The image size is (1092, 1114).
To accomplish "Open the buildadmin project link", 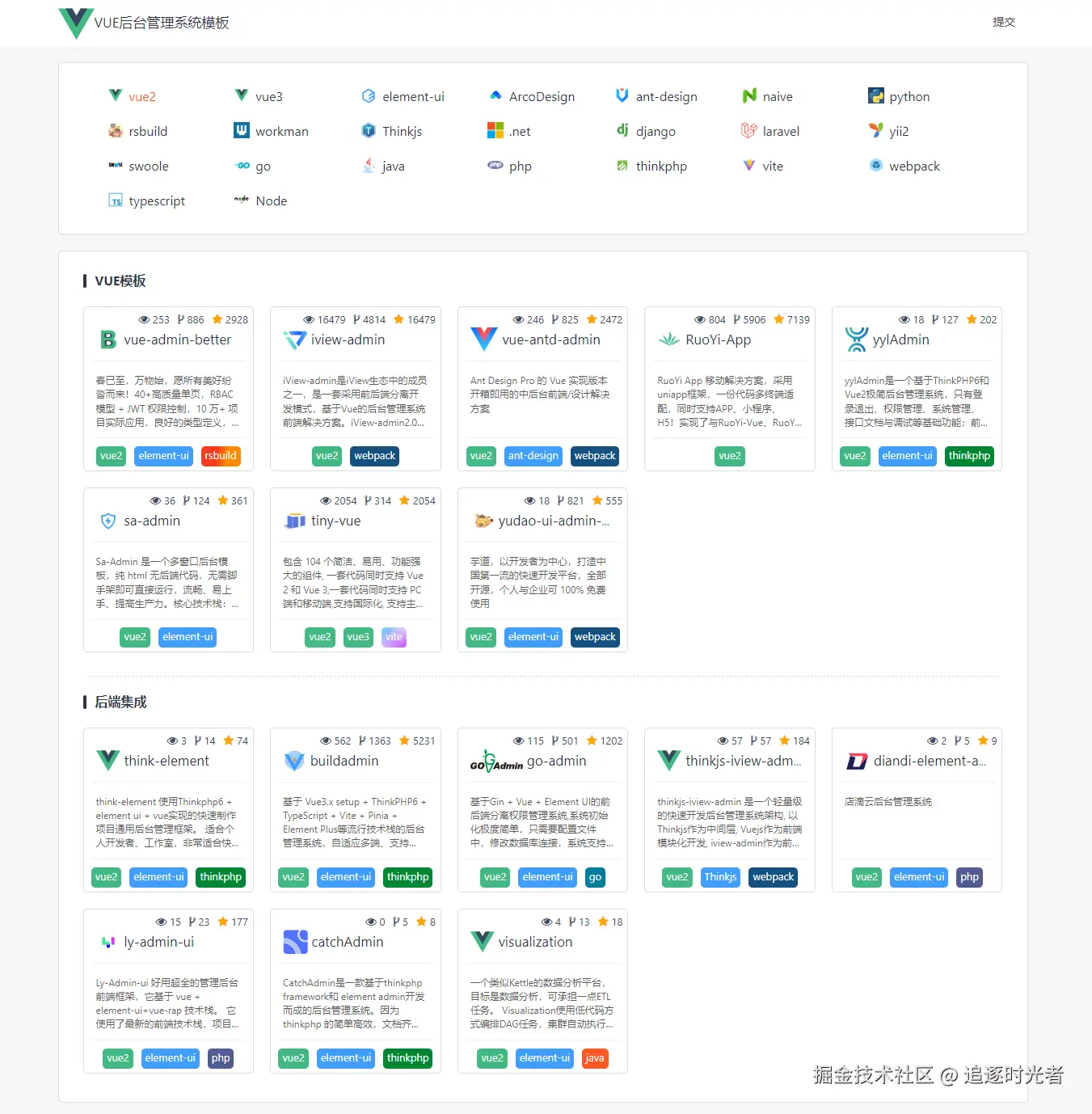I will [344, 761].
